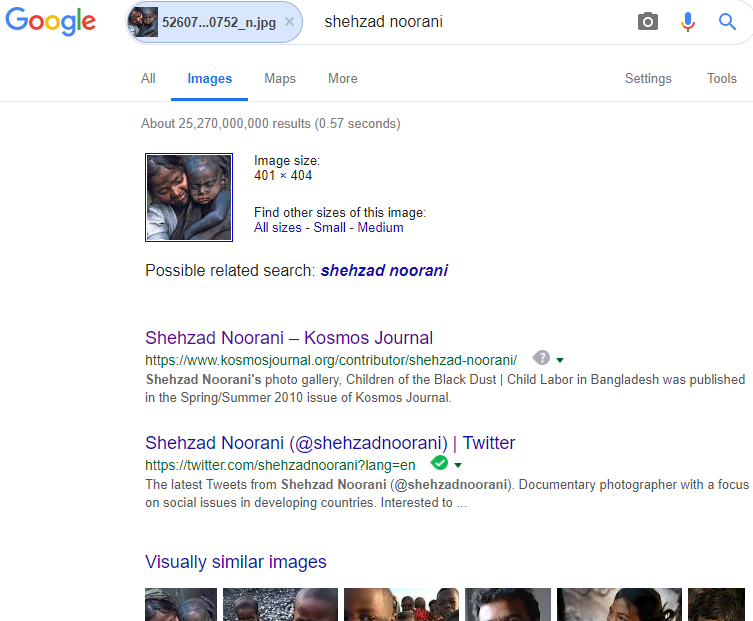Find All sizes of this image
The image size is (753, 621).
pyautogui.click(x=278, y=227)
